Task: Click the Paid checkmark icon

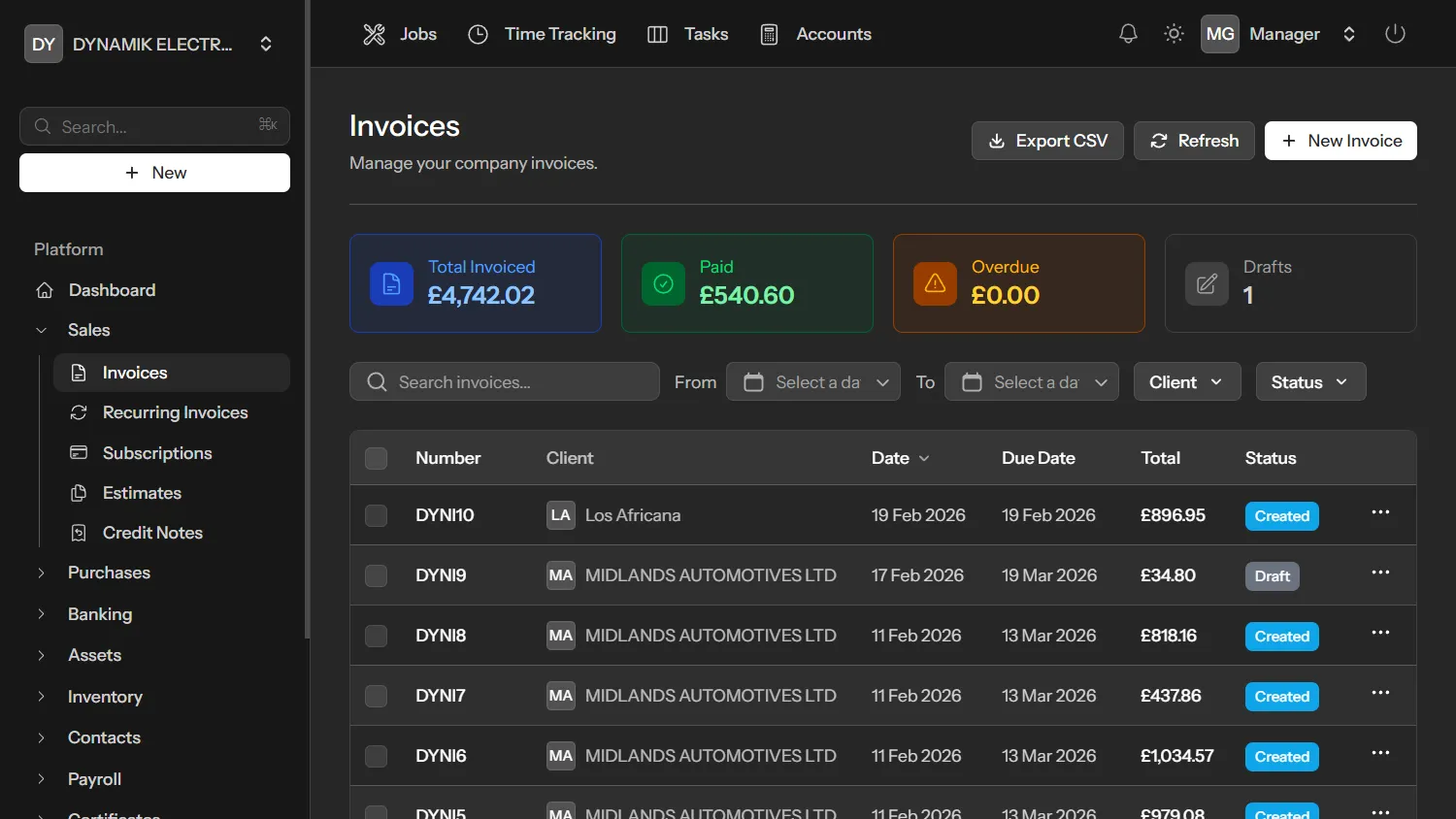Action: [663, 284]
